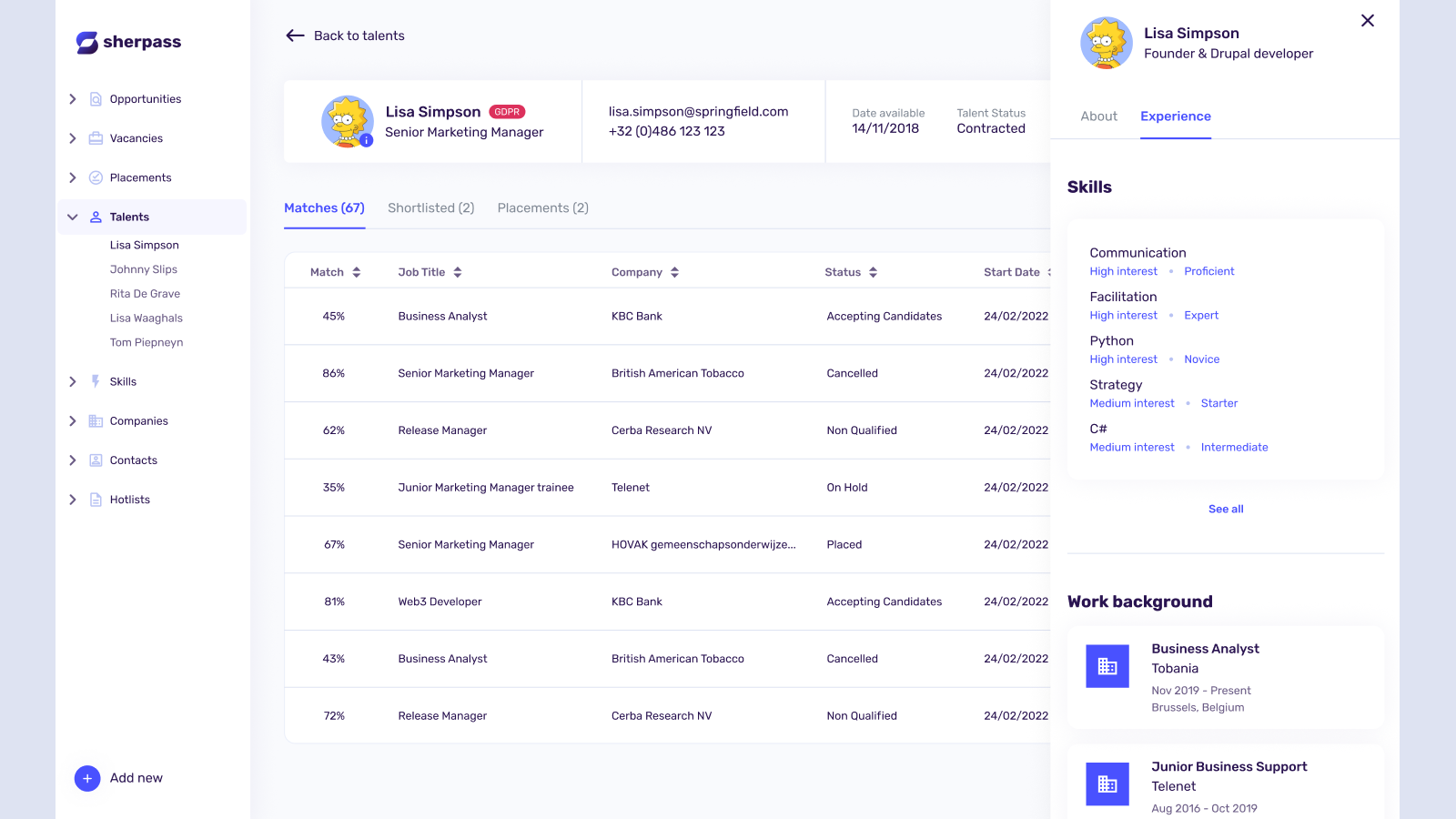The image size is (1456, 819).
Task: Open the Web3 Developer row
Action: pyautogui.click(x=667, y=602)
